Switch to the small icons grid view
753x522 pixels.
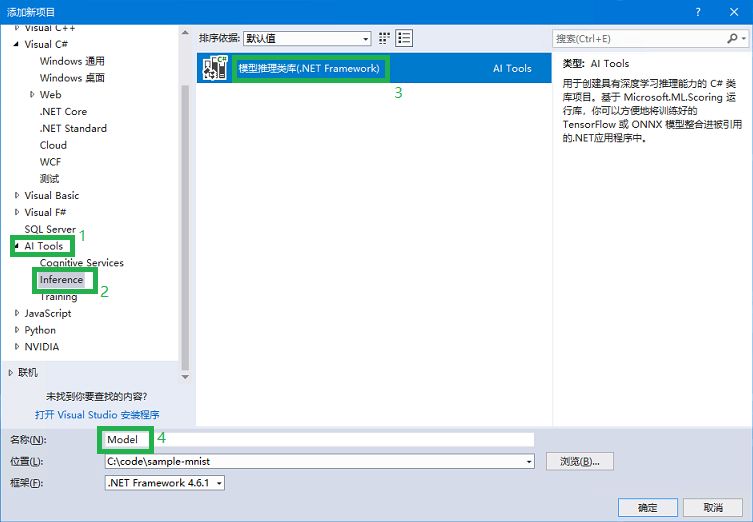[384, 38]
